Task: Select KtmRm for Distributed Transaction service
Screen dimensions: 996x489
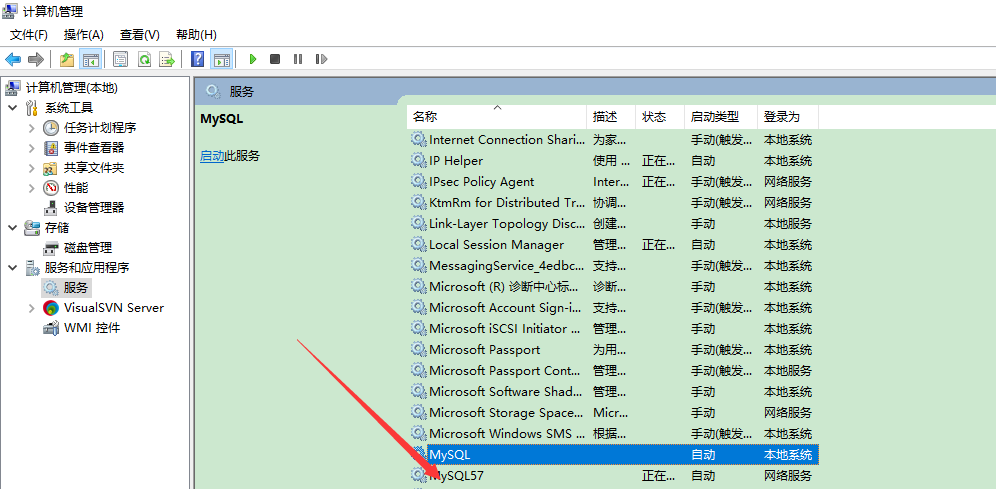Action: 614,203
